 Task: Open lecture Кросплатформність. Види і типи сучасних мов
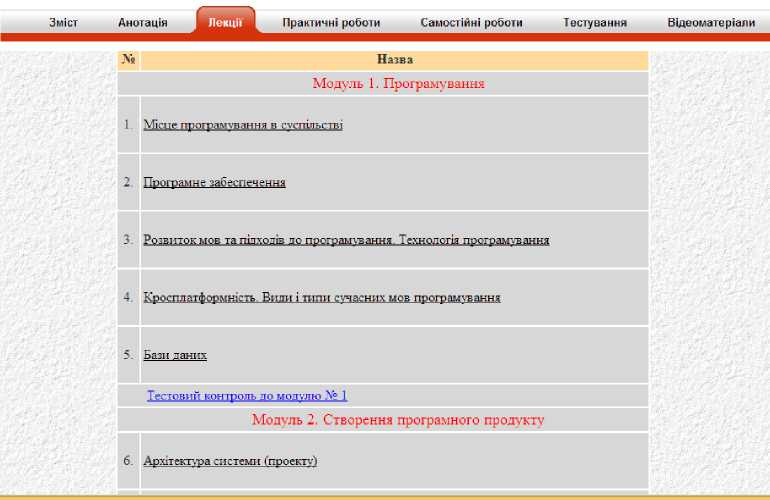tap(322, 297)
